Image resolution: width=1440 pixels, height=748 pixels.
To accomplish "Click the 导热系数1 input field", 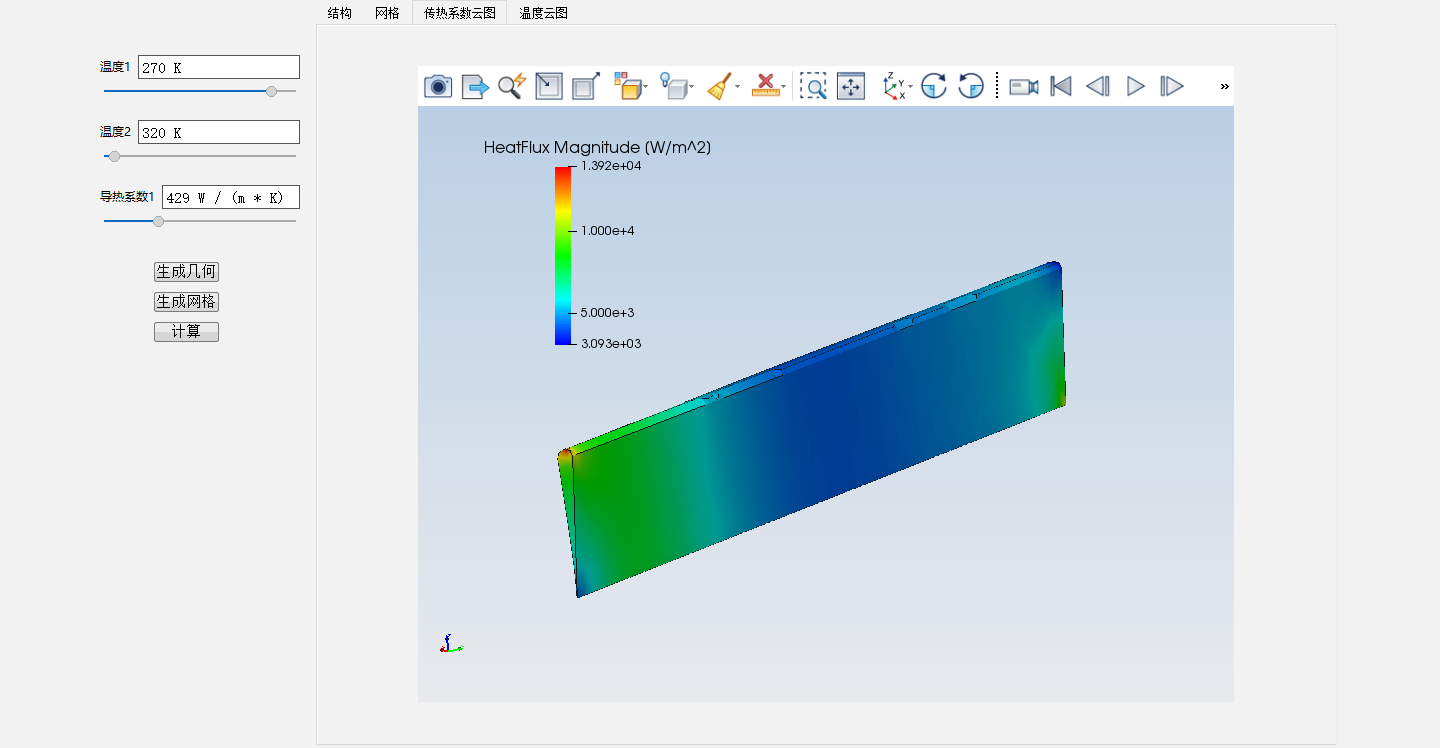I will coord(231,197).
